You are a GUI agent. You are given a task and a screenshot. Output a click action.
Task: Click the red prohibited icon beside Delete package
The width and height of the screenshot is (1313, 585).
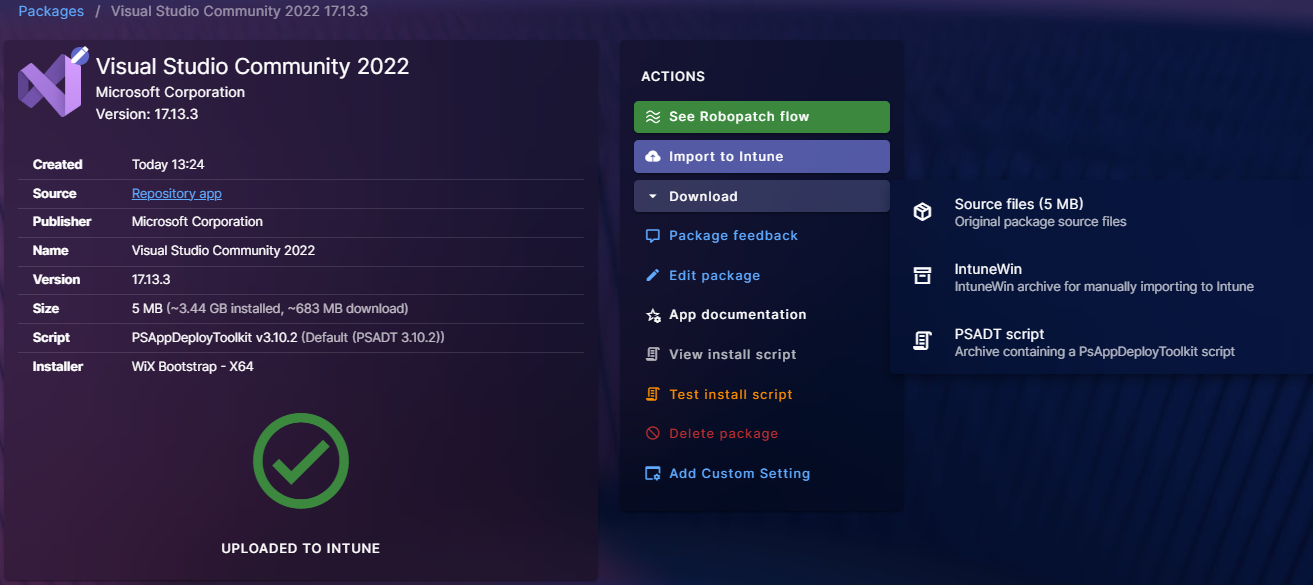[x=653, y=434]
